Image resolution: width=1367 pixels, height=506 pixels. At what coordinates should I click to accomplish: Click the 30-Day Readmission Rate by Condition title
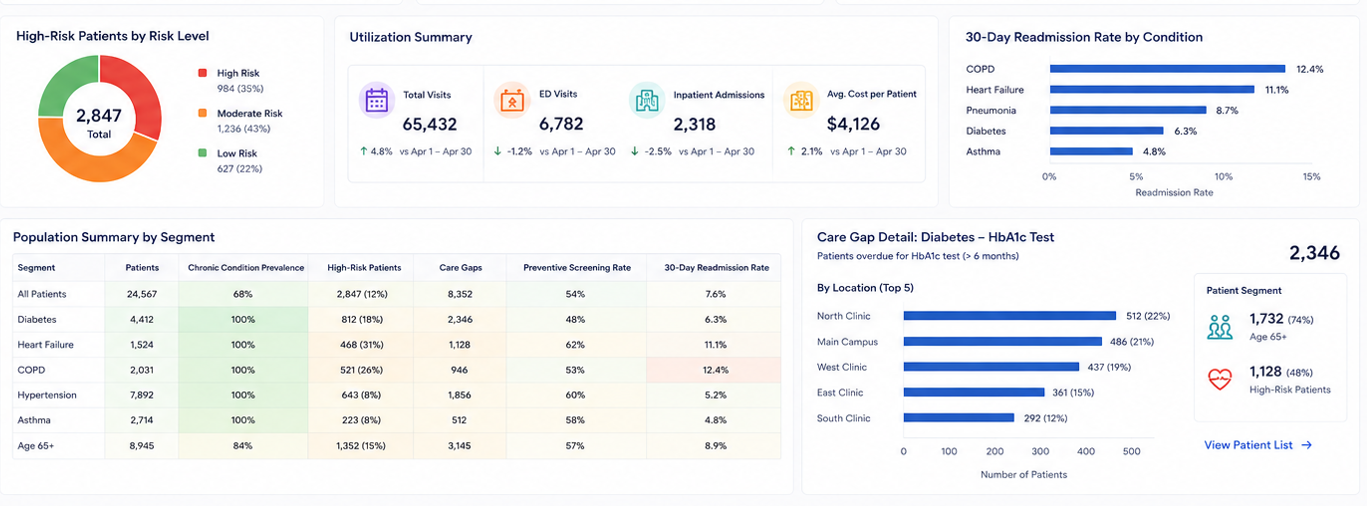1084,37
